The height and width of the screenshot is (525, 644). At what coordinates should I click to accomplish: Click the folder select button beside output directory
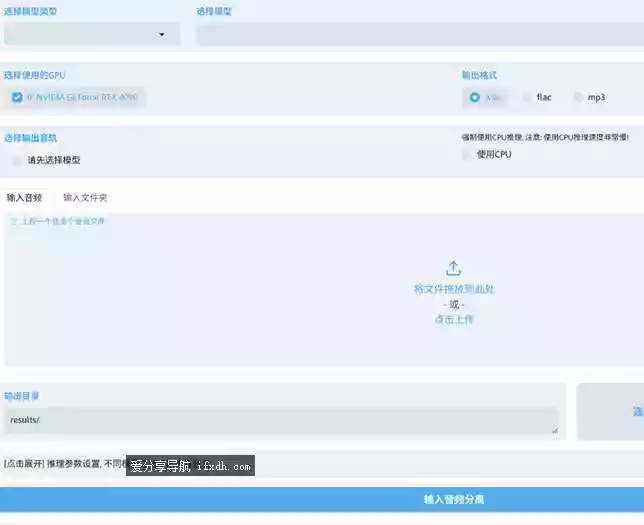[x=610, y=412]
